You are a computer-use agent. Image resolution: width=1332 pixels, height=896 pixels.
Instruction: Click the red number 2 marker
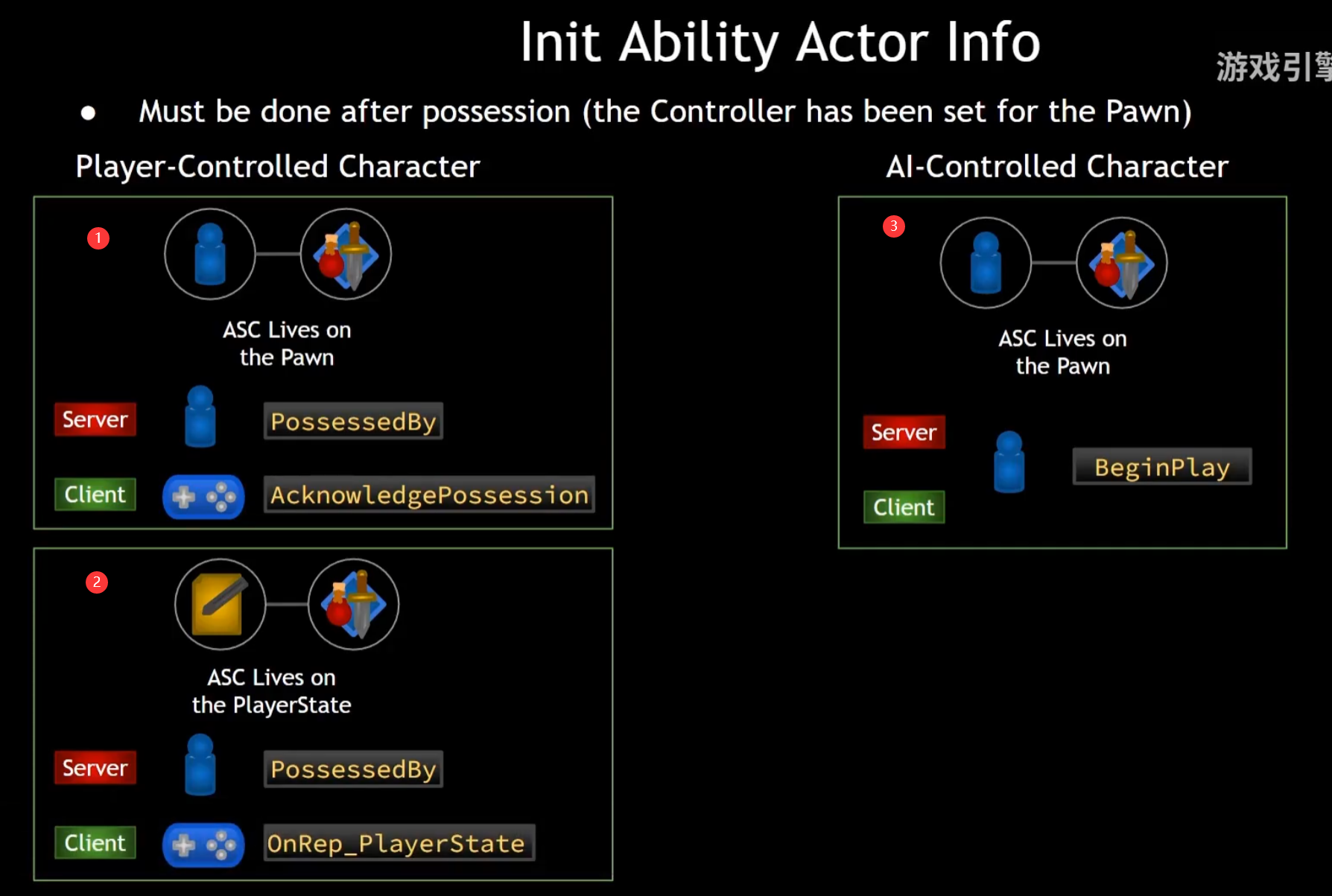pyautogui.click(x=97, y=582)
